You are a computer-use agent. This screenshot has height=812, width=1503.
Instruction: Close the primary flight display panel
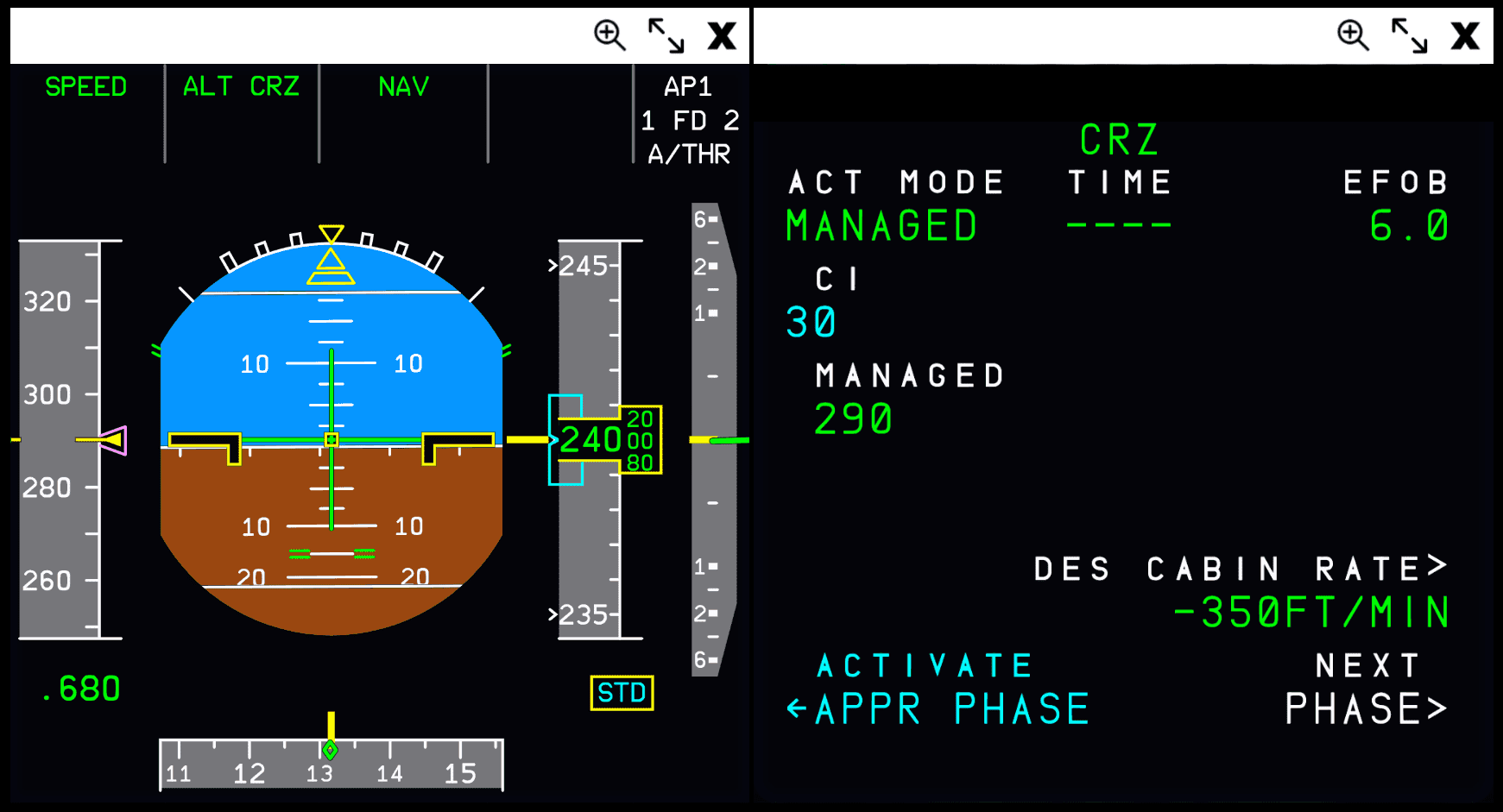click(x=722, y=35)
